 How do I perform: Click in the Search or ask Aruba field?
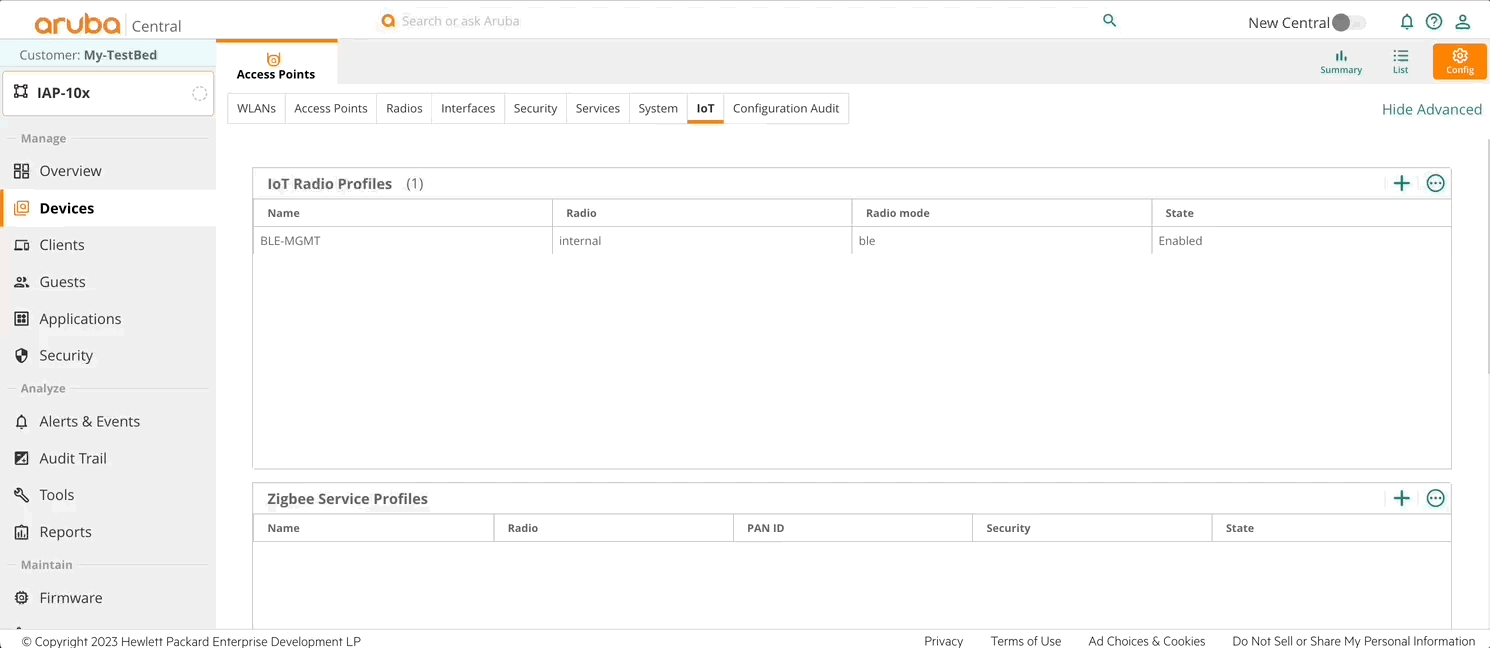(x=740, y=20)
